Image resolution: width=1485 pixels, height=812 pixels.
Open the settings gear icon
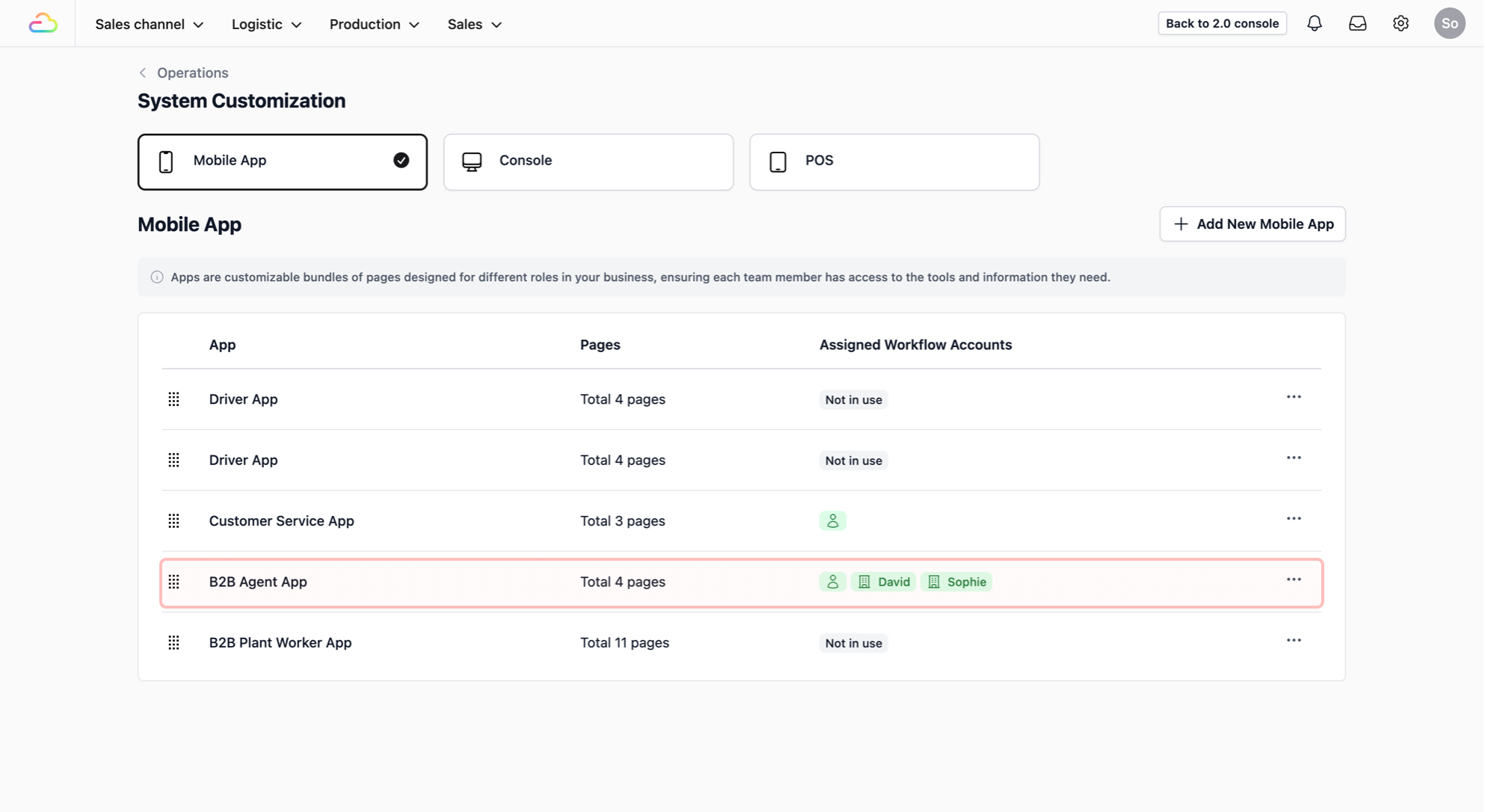click(1401, 23)
